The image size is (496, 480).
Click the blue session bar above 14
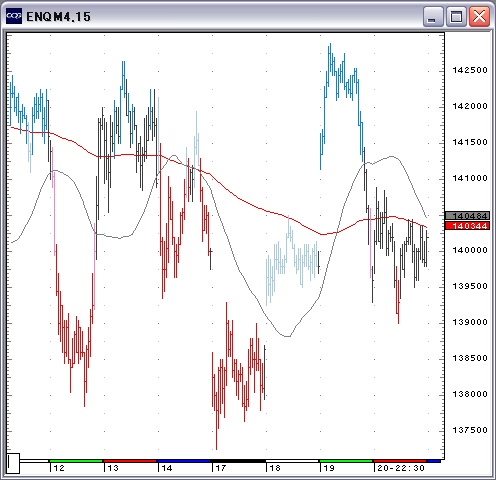click(184, 461)
